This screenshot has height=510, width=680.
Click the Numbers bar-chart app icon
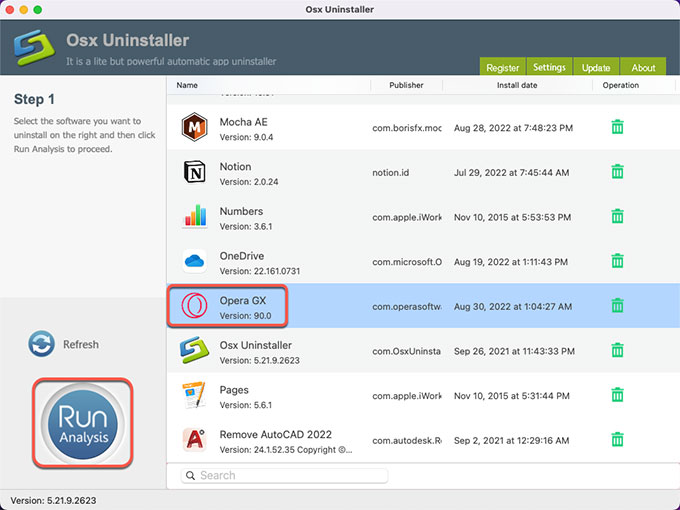point(195,216)
